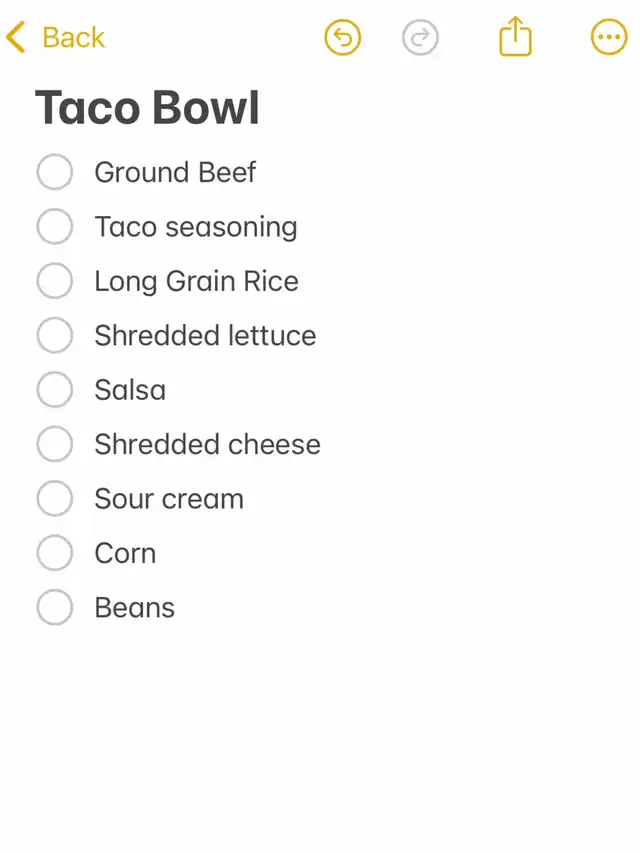Tap the Beans item text
The height and width of the screenshot is (853, 640).
tap(134, 608)
